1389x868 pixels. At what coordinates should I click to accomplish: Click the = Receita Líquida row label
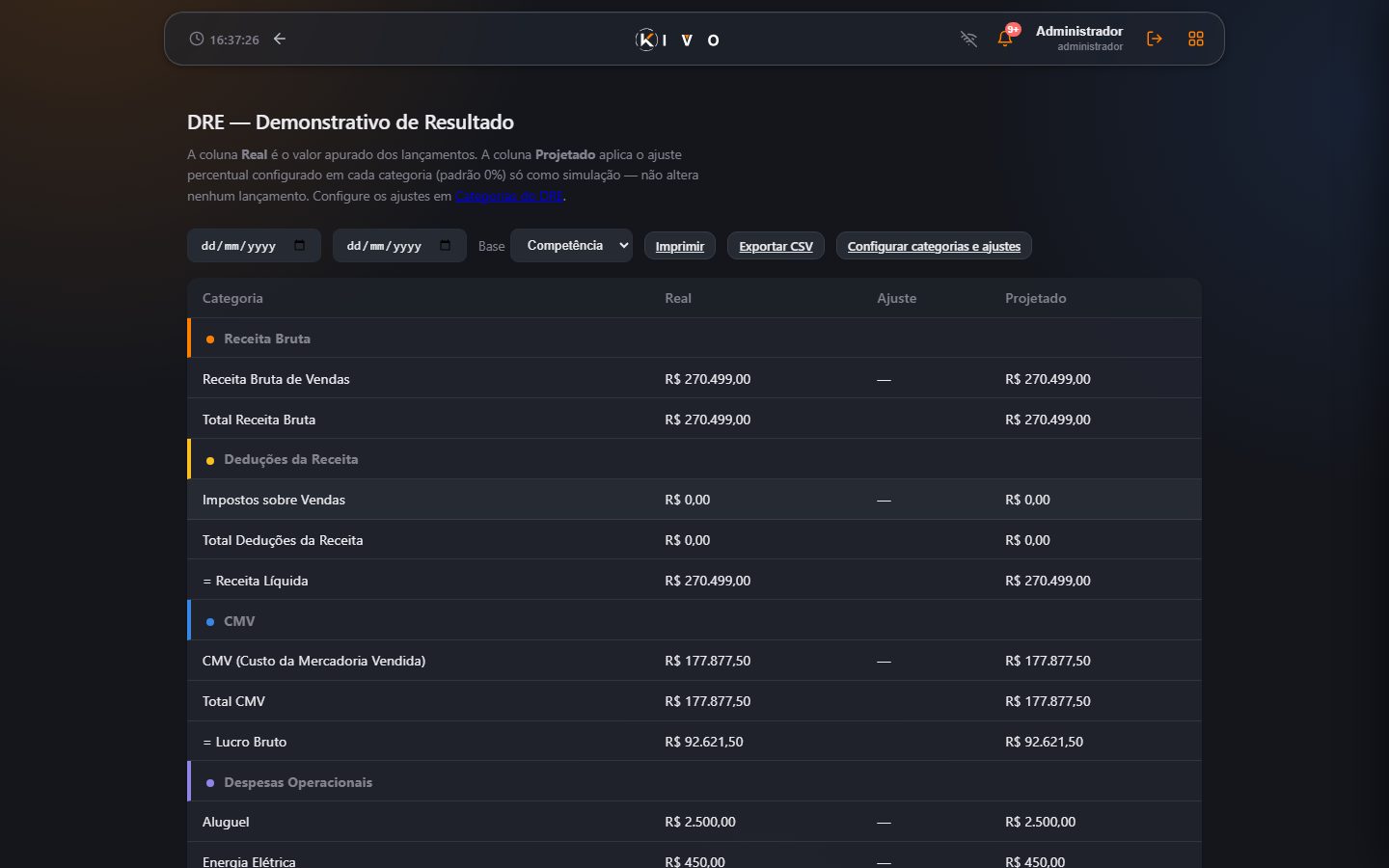256,581
